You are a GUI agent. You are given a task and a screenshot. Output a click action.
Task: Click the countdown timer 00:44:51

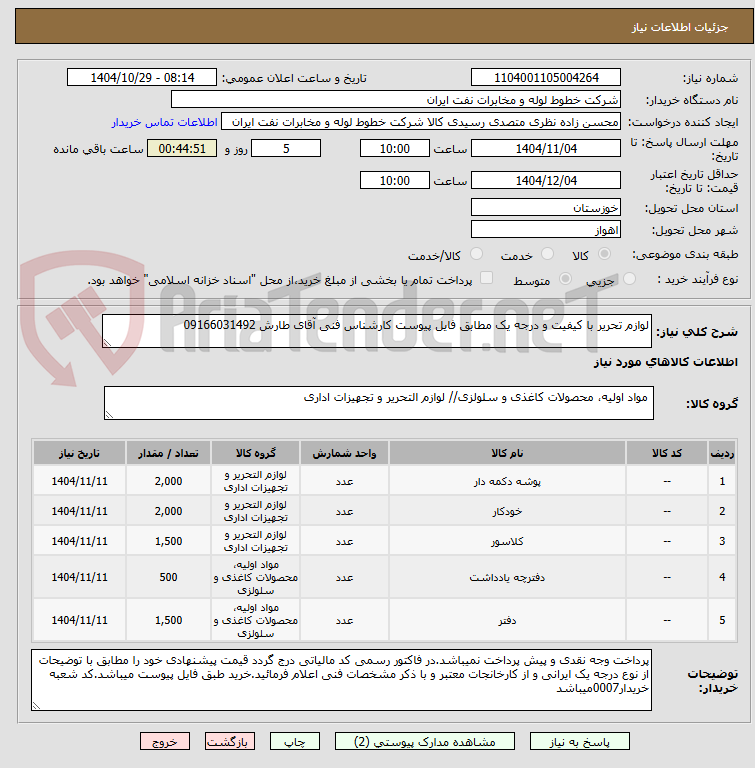tap(182, 148)
